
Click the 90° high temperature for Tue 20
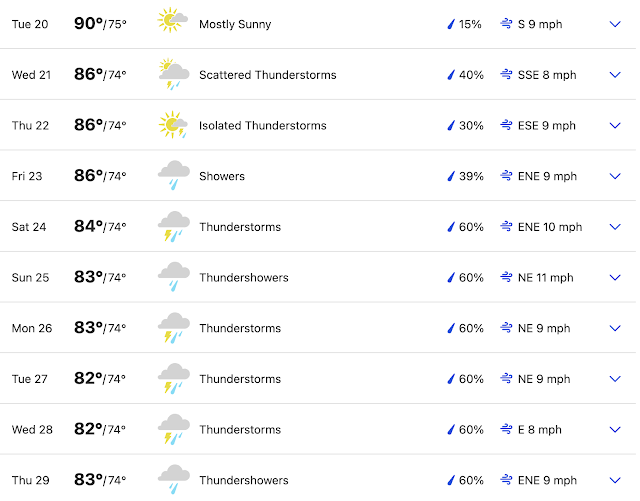coord(89,23)
